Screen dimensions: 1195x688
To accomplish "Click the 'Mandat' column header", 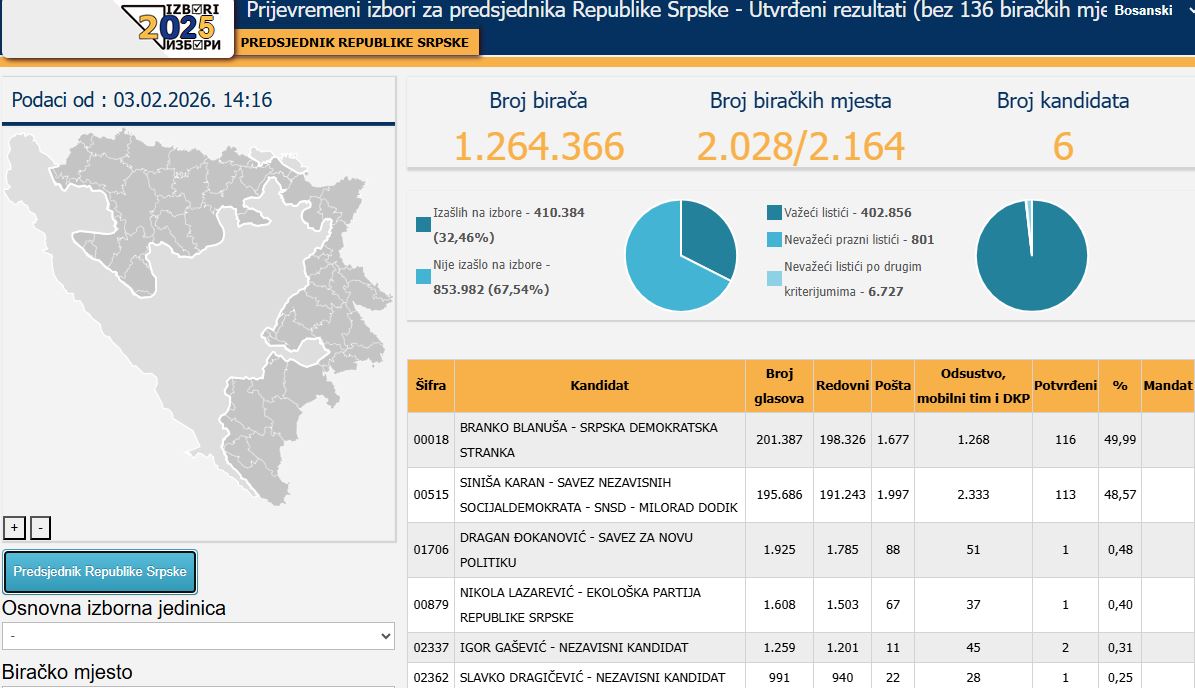I will tap(1167, 386).
